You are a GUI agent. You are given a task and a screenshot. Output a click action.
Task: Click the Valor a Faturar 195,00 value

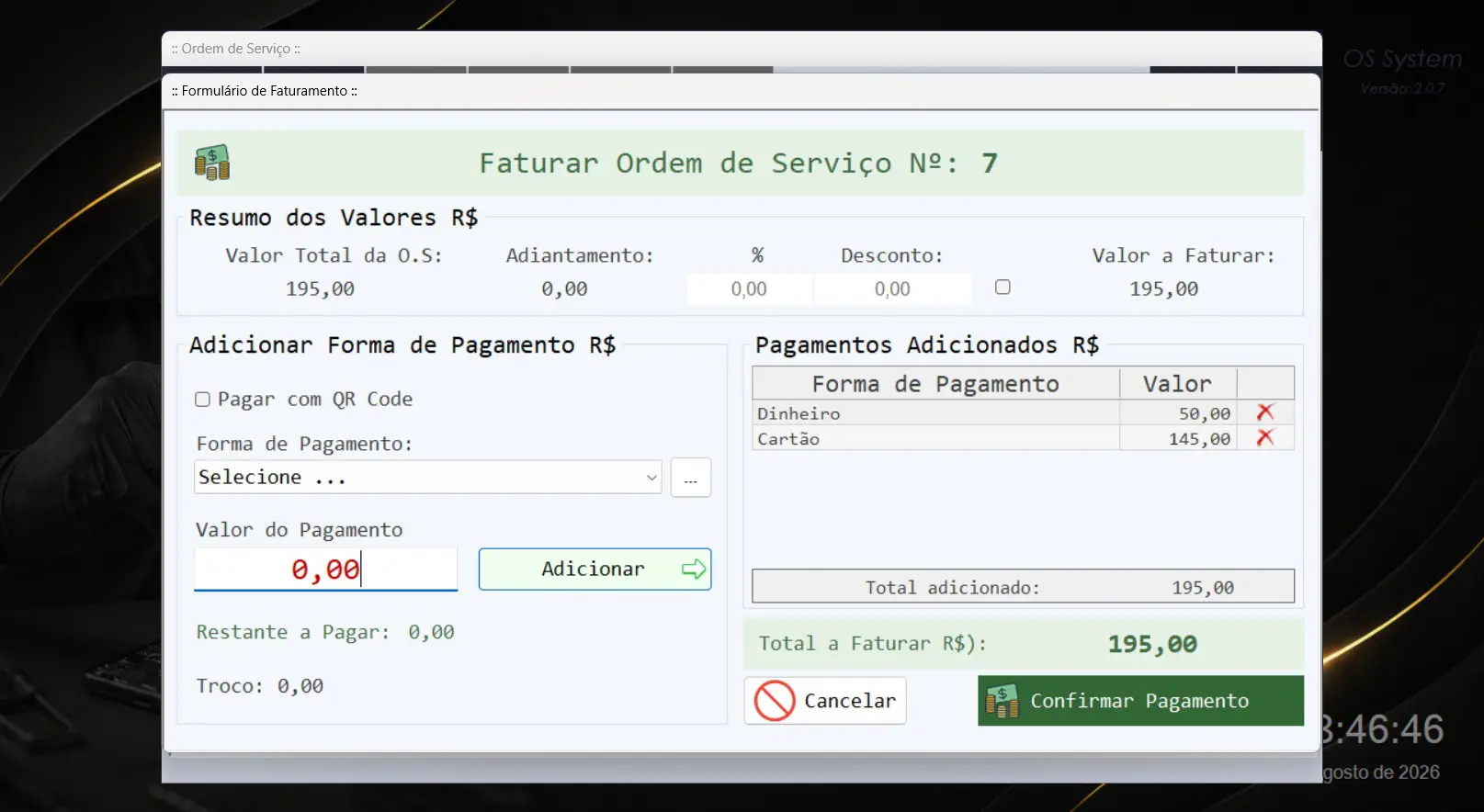coord(1164,289)
